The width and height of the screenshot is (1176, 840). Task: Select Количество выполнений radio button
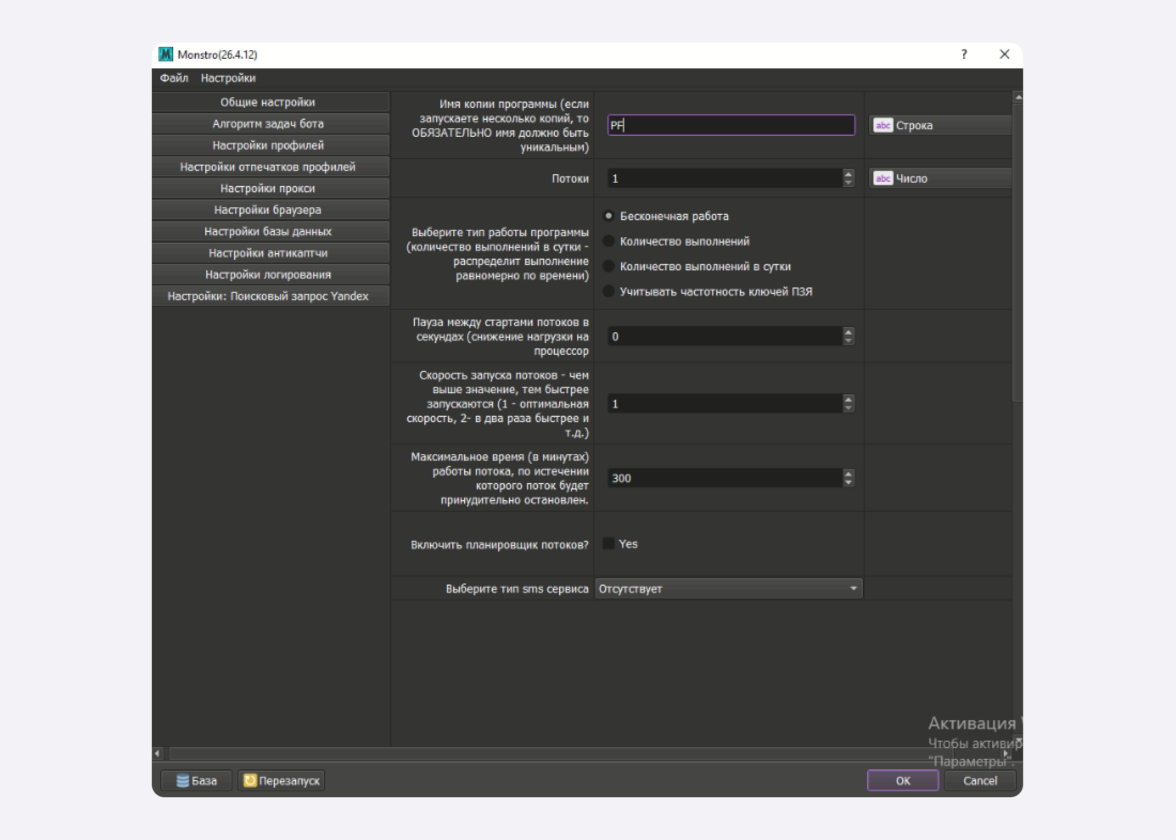click(x=609, y=242)
